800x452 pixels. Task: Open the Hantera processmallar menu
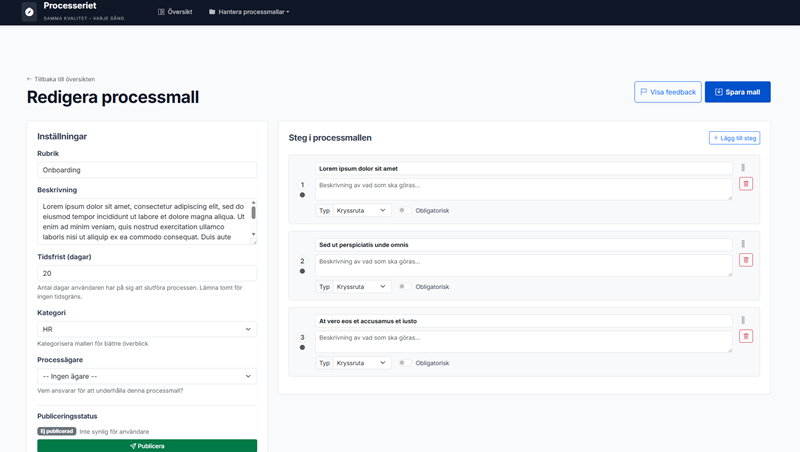249,12
